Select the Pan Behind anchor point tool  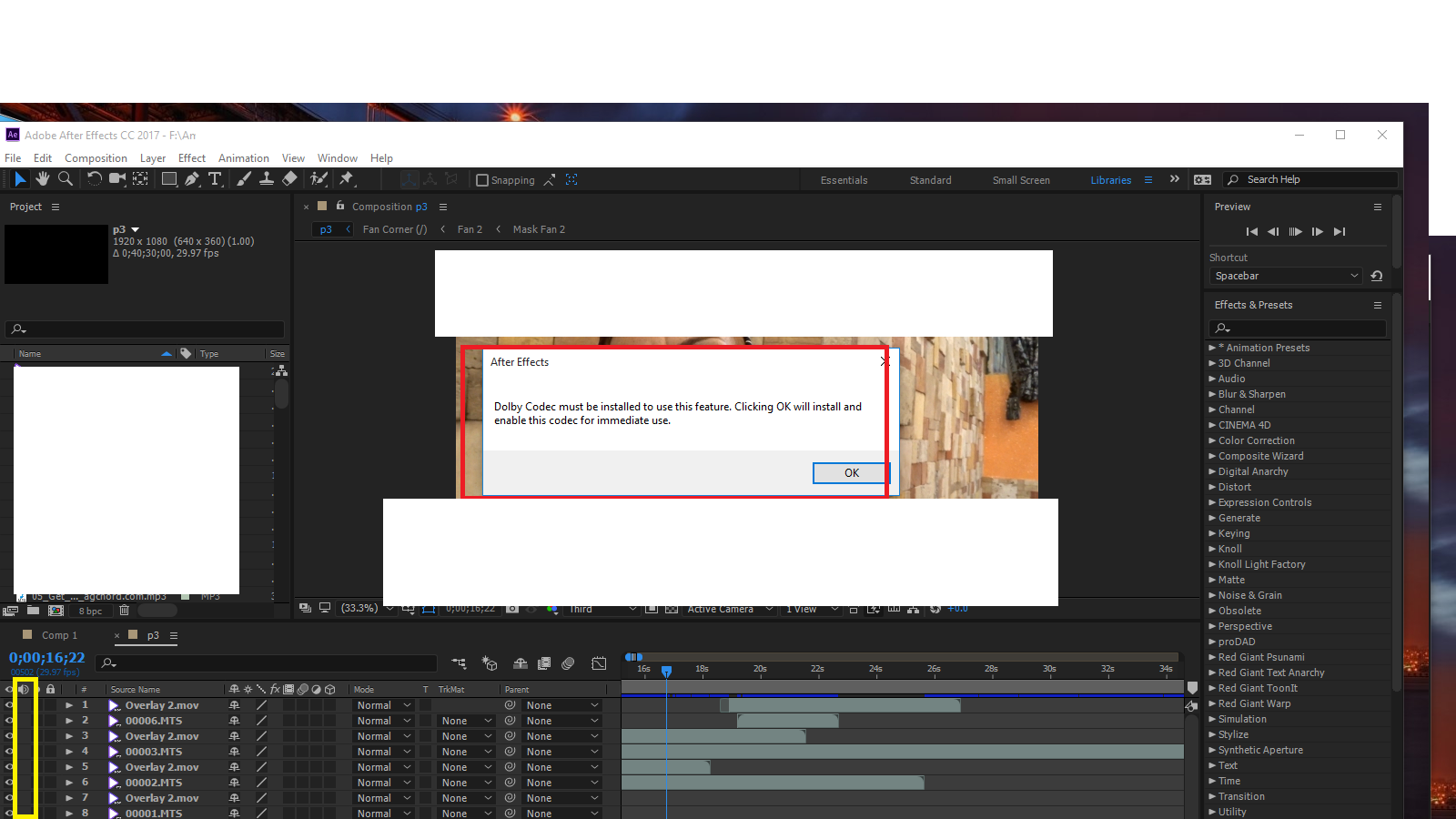[x=140, y=179]
